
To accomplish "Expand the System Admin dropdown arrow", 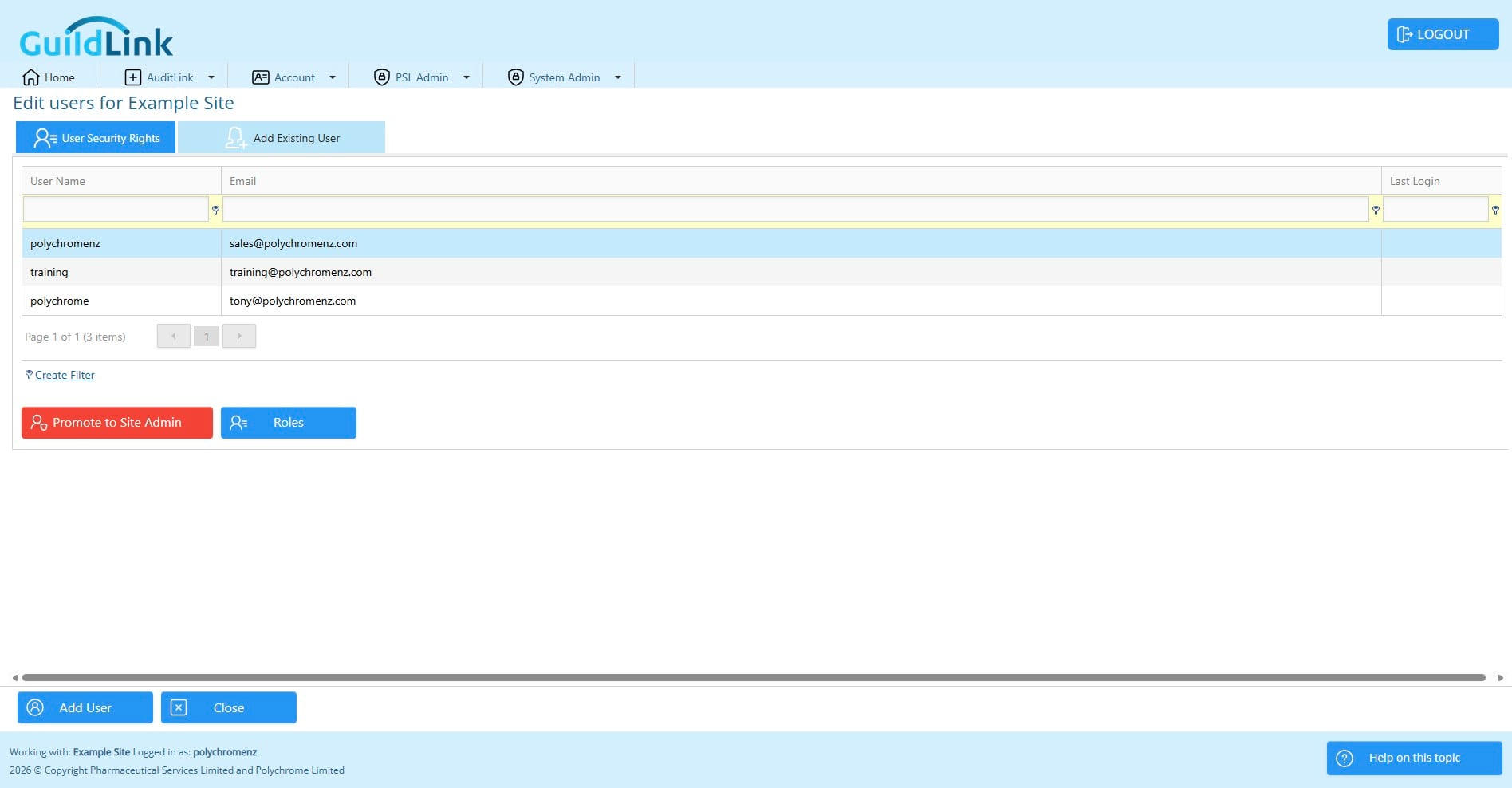I will 618,77.
